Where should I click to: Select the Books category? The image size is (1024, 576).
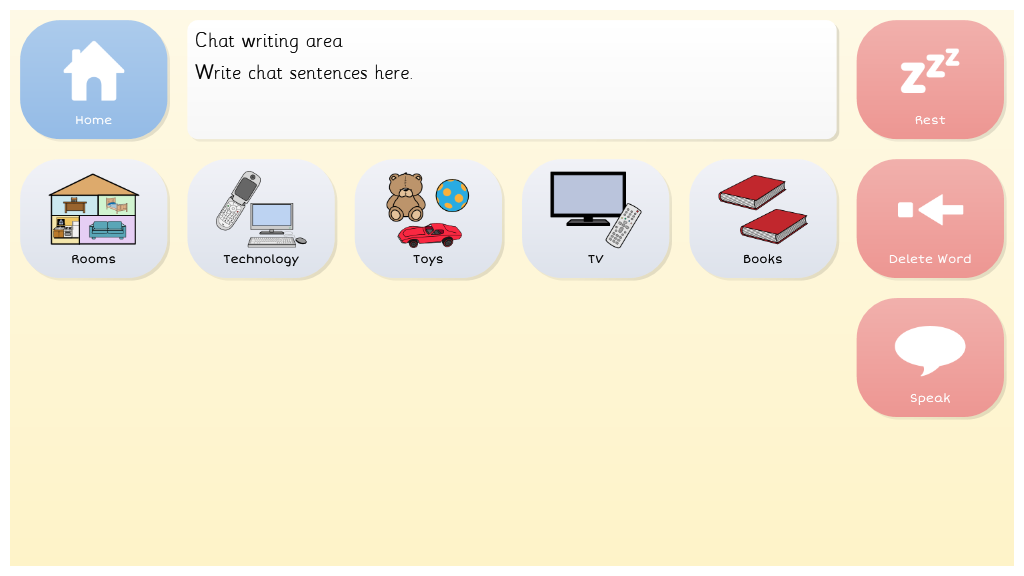tap(763, 219)
